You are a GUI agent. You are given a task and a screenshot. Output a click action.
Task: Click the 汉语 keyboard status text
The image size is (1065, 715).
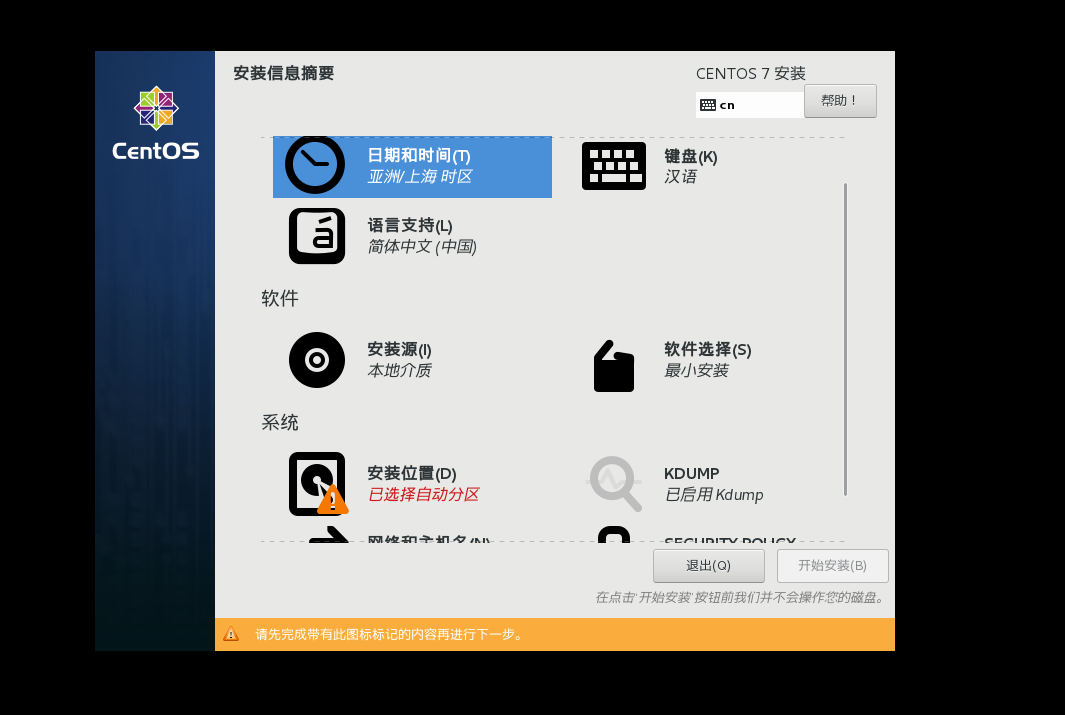pyautogui.click(x=681, y=177)
